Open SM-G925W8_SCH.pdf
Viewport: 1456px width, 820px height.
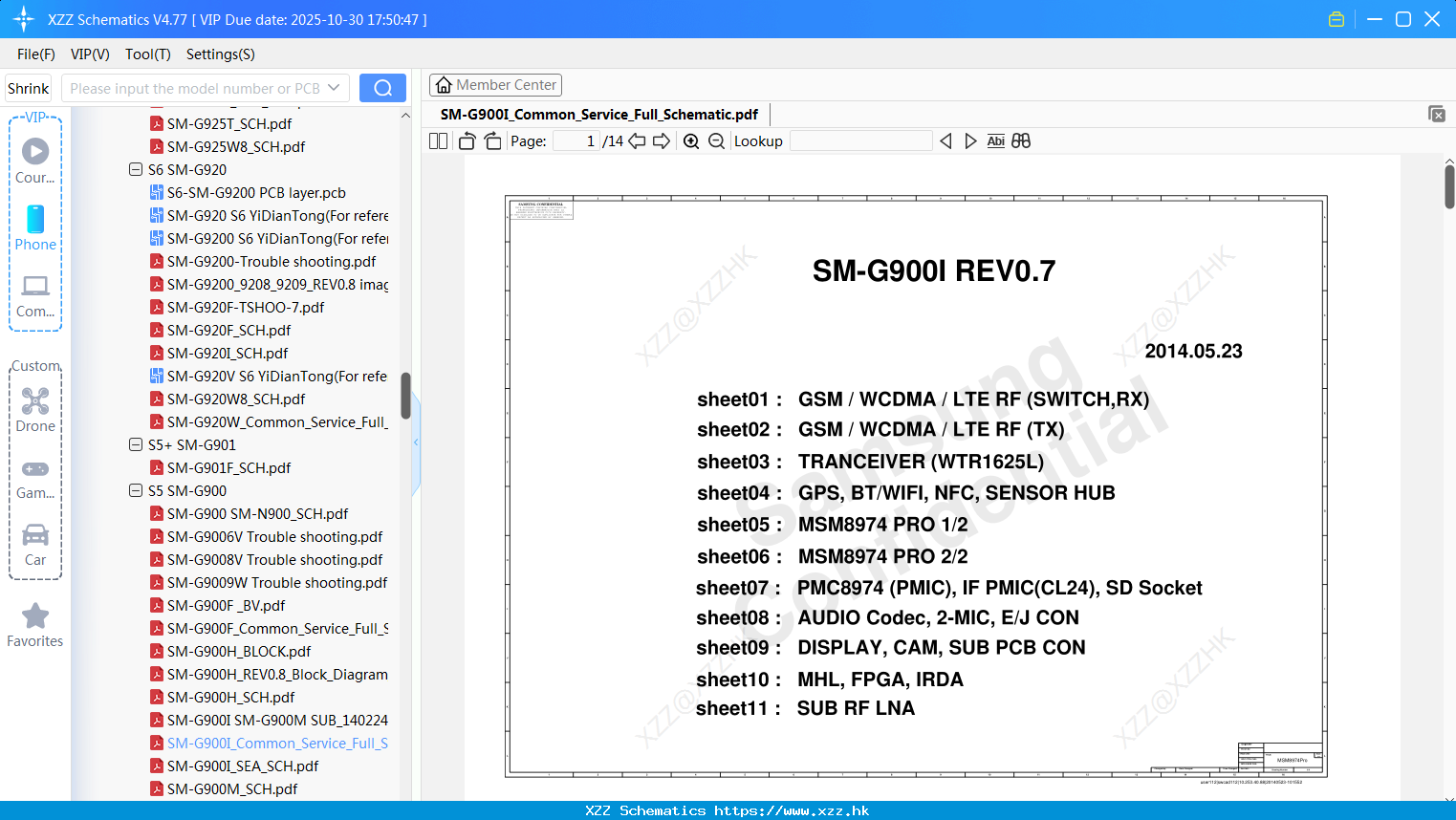coord(236,146)
